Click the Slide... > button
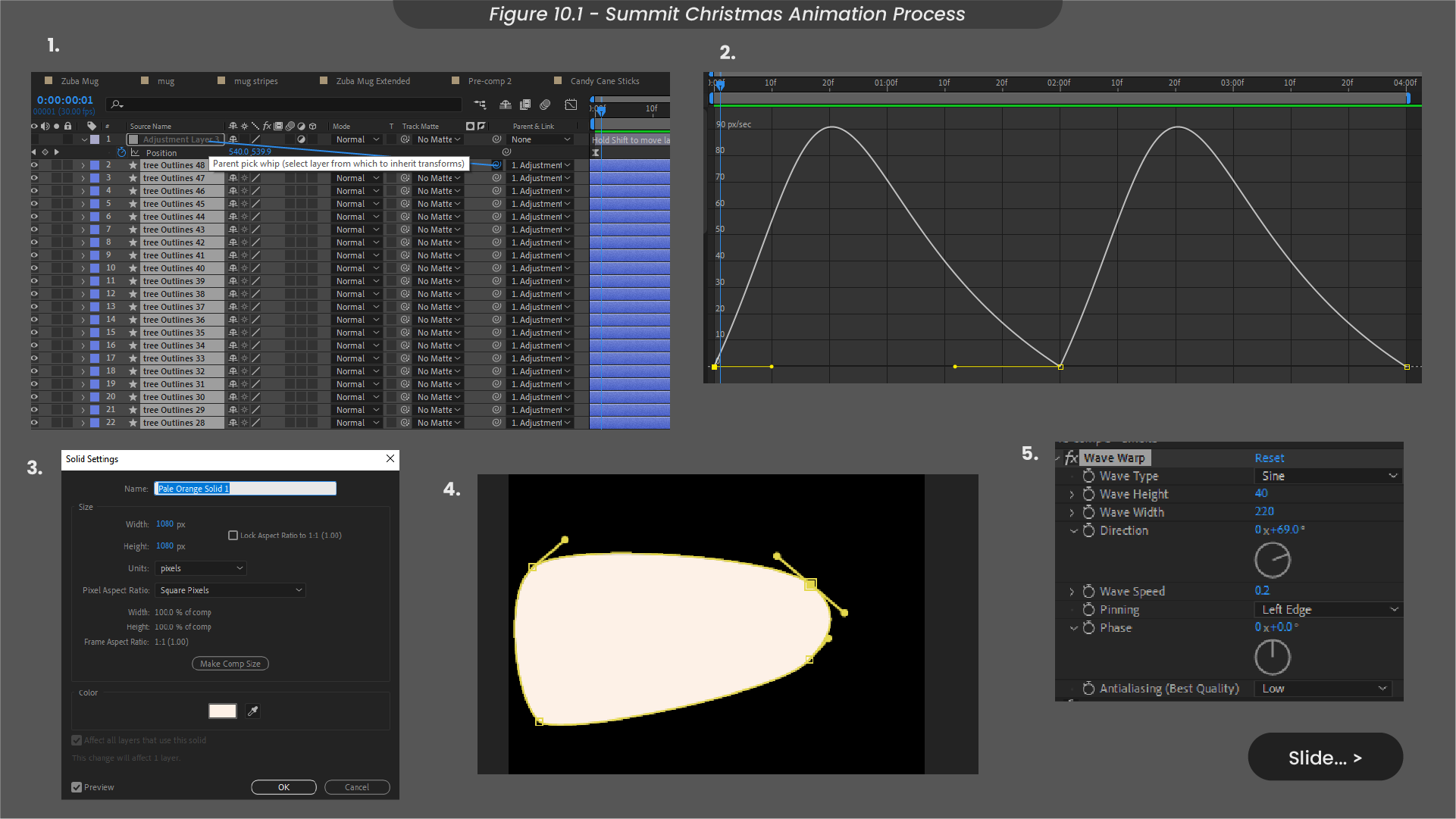This screenshot has width=1456, height=819. (x=1325, y=758)
